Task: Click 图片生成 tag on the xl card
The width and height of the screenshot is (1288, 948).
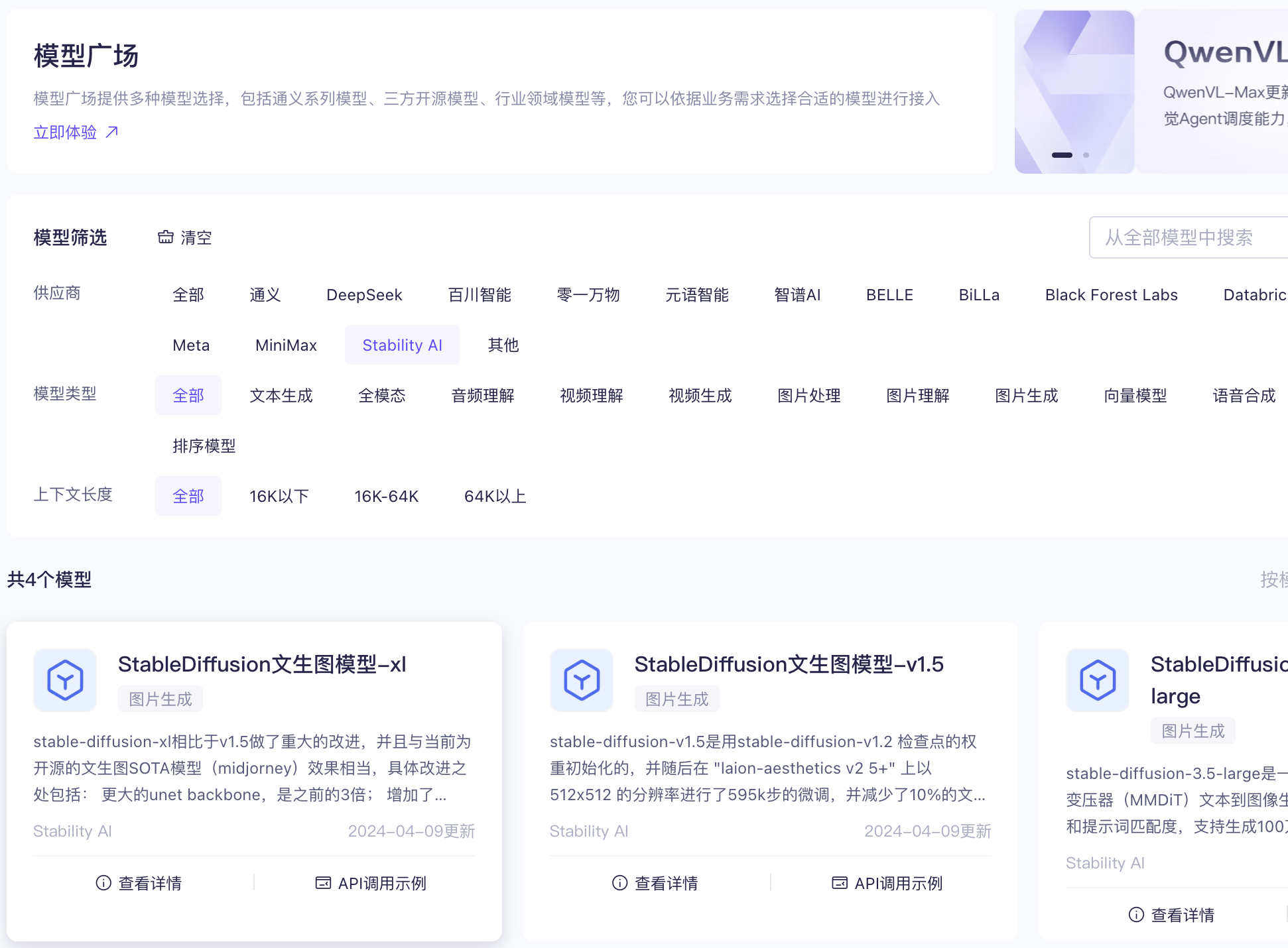Action: click(161, 699)
